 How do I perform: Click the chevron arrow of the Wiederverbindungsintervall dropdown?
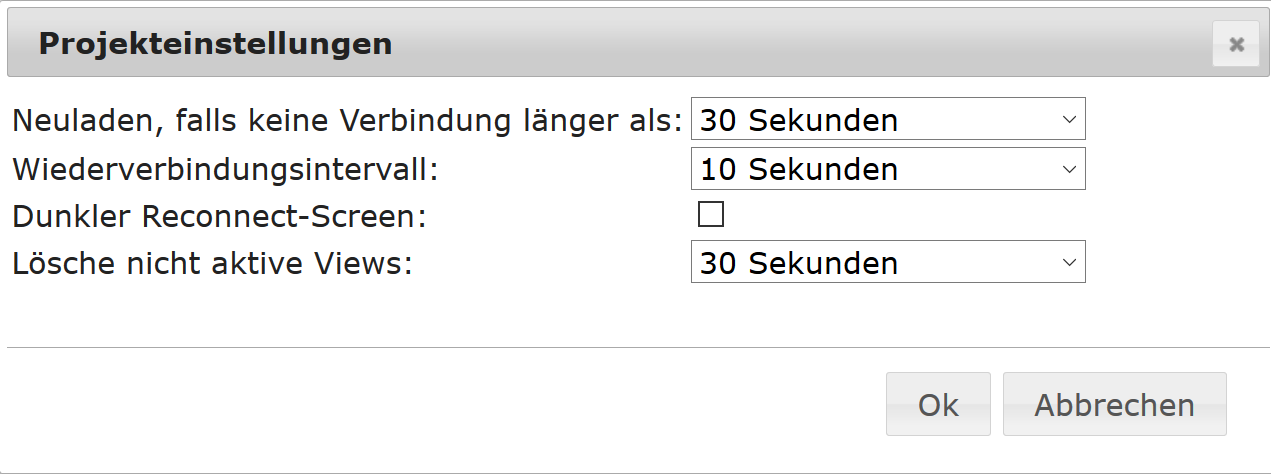coord(1069,169)
